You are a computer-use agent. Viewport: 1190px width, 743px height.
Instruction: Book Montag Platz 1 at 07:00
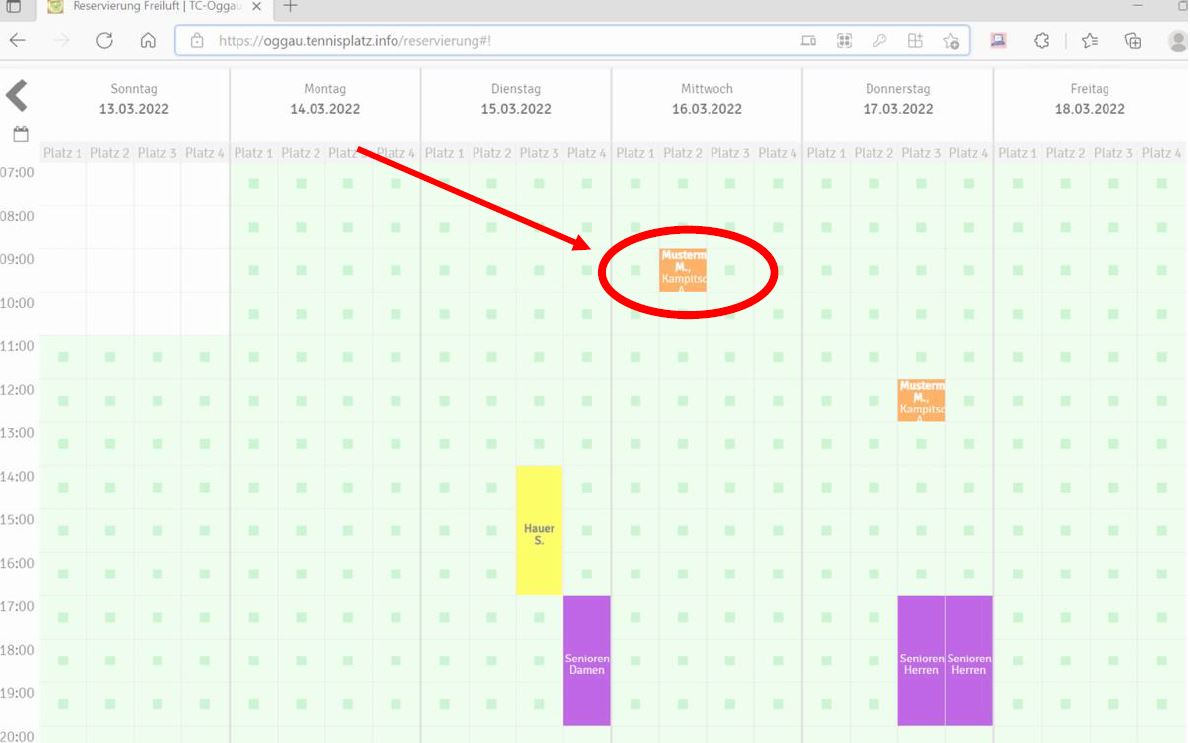point(254,184)
